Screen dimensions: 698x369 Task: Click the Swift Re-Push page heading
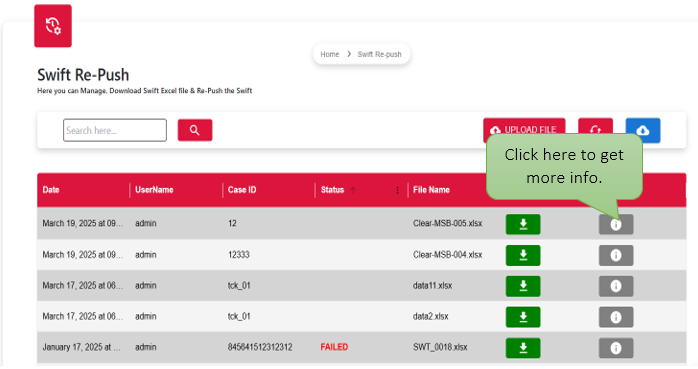pos(83,75)
